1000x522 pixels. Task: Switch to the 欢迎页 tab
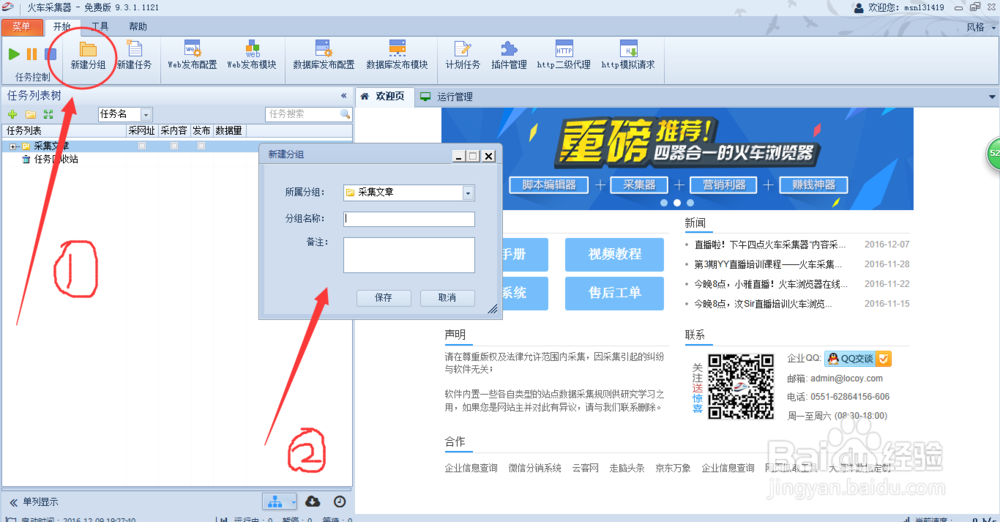point(383,96)
